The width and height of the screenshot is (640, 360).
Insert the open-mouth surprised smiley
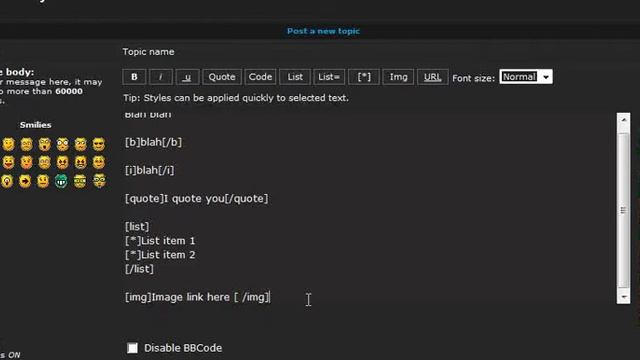coord(44,144)
